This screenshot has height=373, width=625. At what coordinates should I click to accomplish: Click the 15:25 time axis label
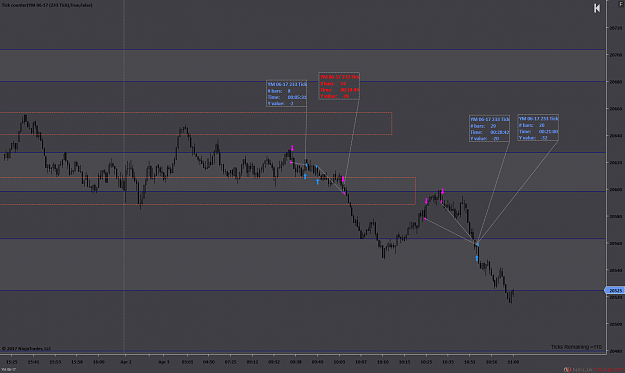12,362
